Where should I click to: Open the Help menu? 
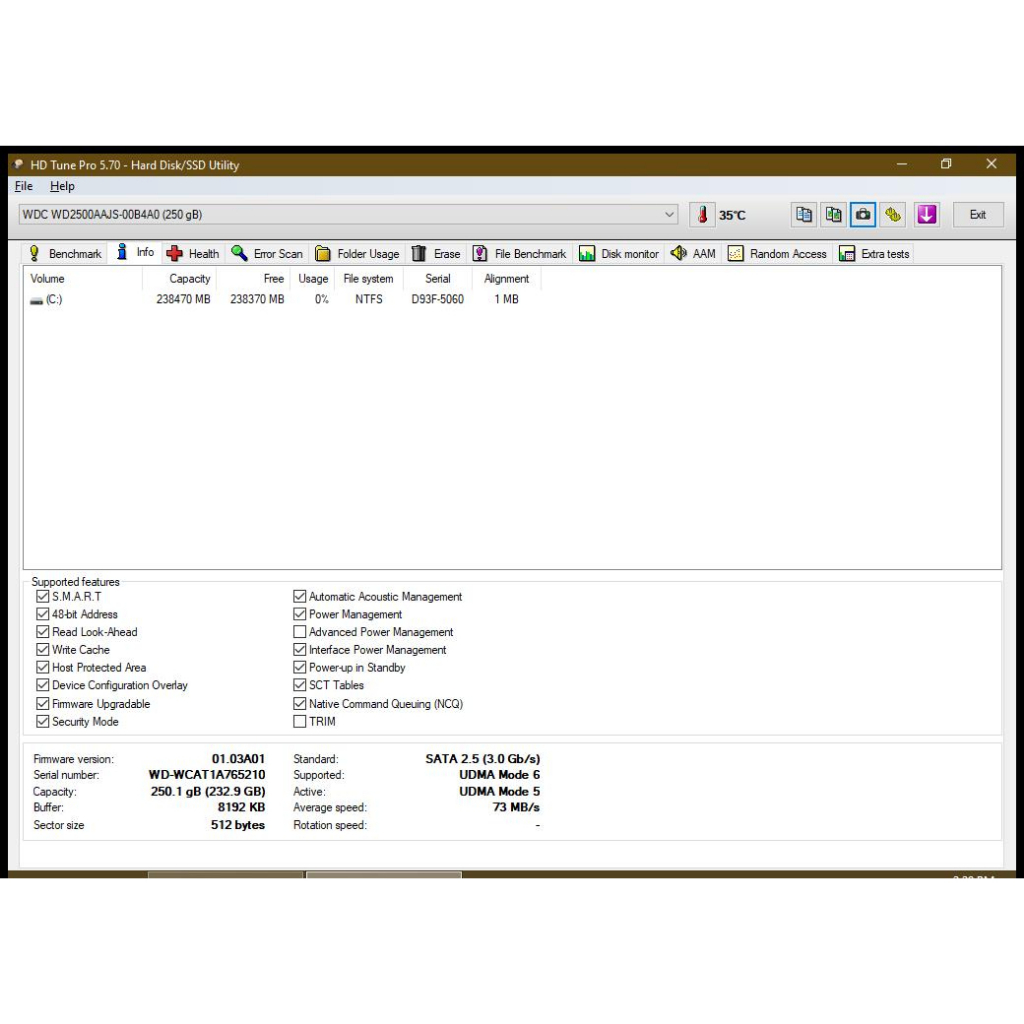click(x=62, y=186)
